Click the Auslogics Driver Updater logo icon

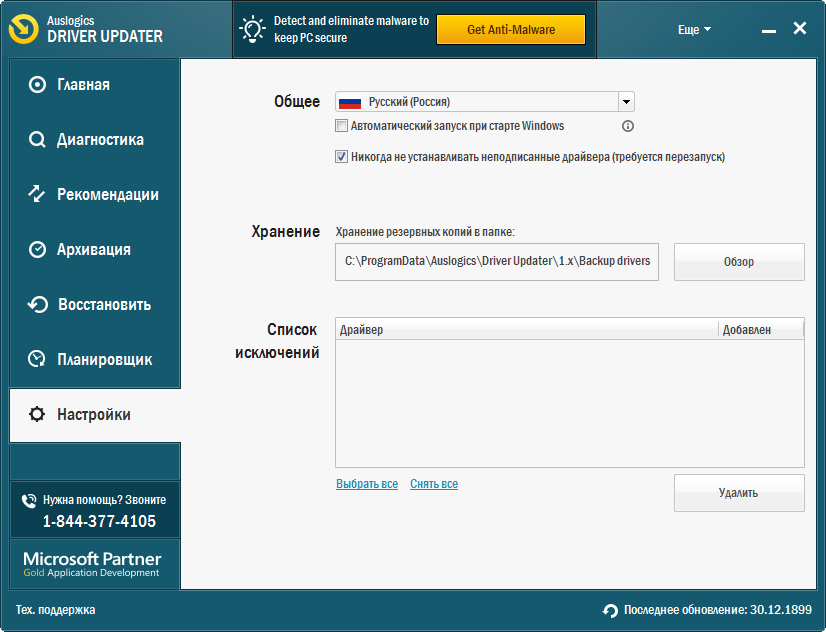coord(24,29)
